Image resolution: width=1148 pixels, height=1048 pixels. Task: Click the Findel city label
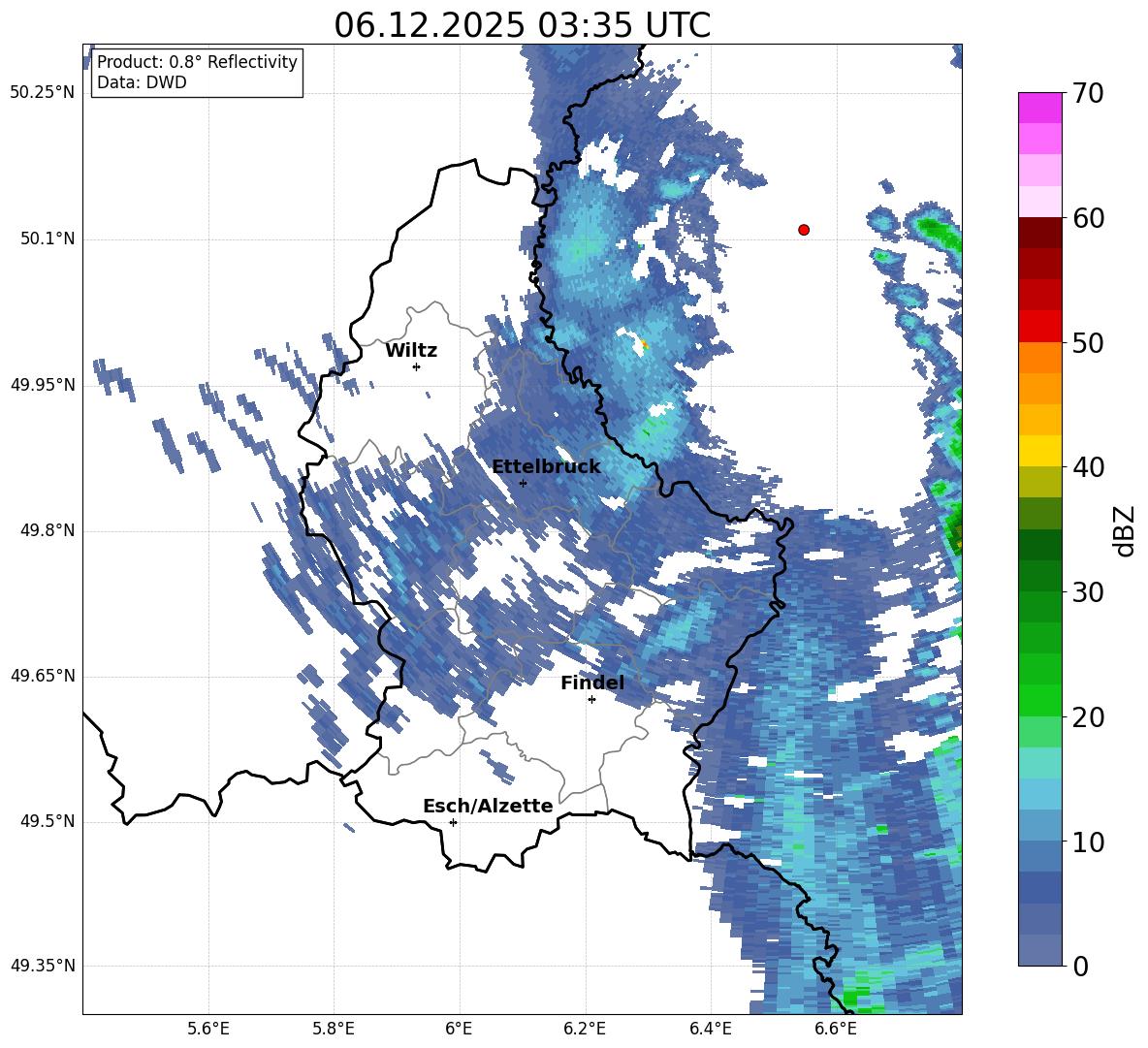point(592,683)
